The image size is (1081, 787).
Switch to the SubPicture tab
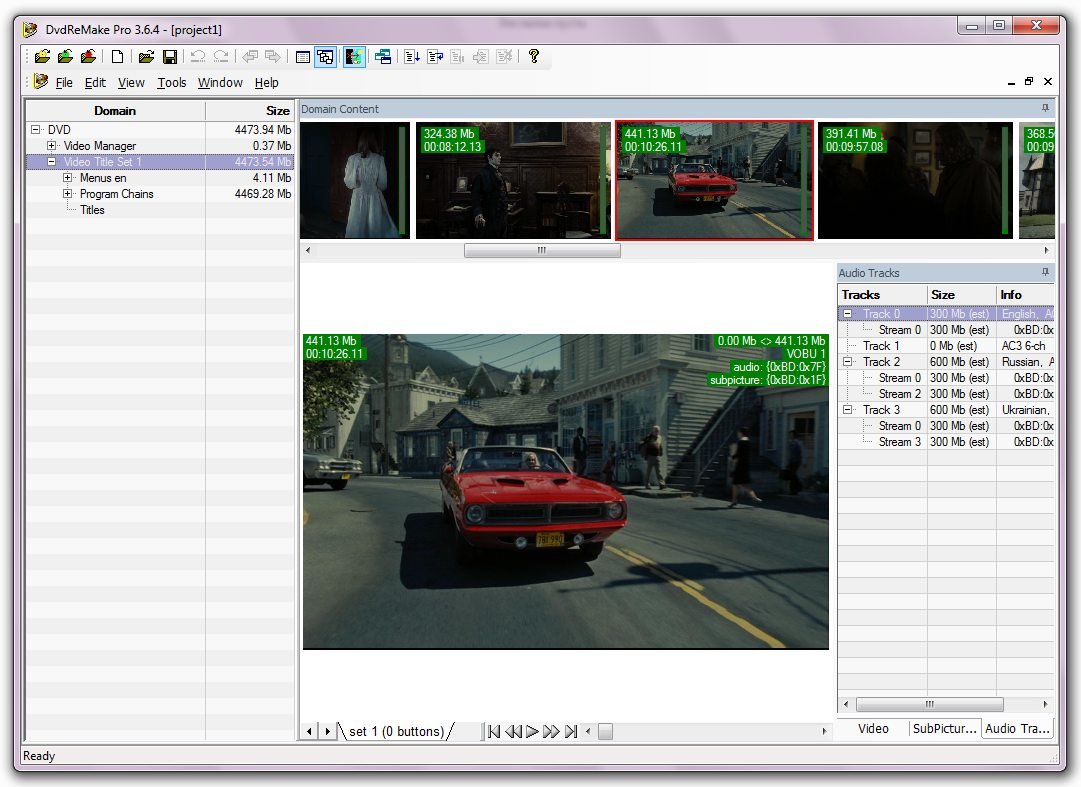[944, 729]
